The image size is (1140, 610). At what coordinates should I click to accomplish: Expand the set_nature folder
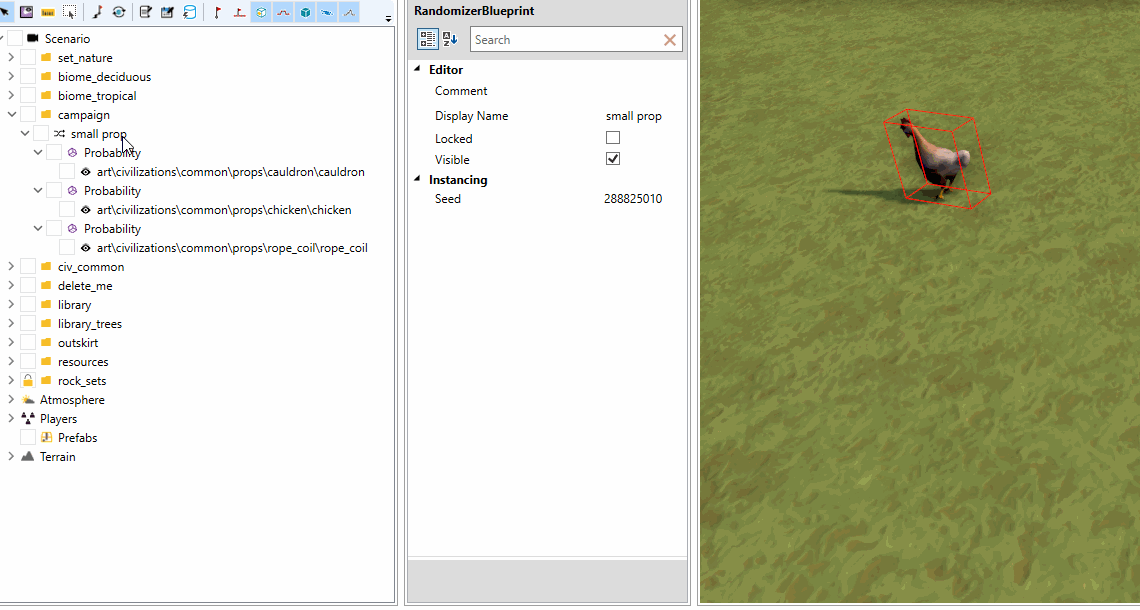click(x=10, y=57)
